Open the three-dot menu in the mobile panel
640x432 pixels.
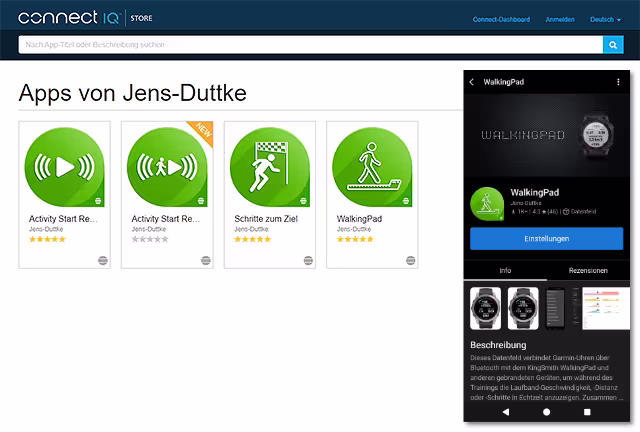click(620, 82)
